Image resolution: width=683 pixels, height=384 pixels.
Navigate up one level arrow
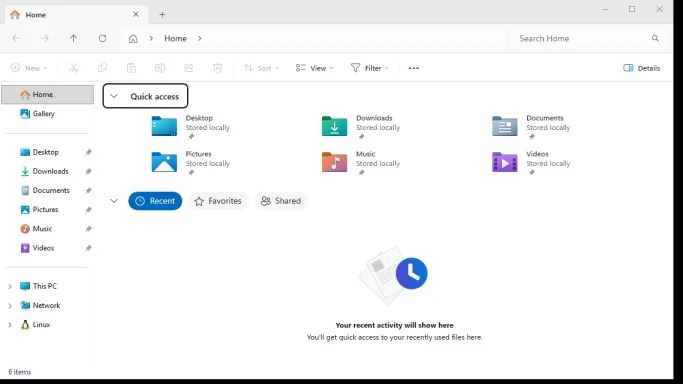pyautogui.click(x=74, y=38)
